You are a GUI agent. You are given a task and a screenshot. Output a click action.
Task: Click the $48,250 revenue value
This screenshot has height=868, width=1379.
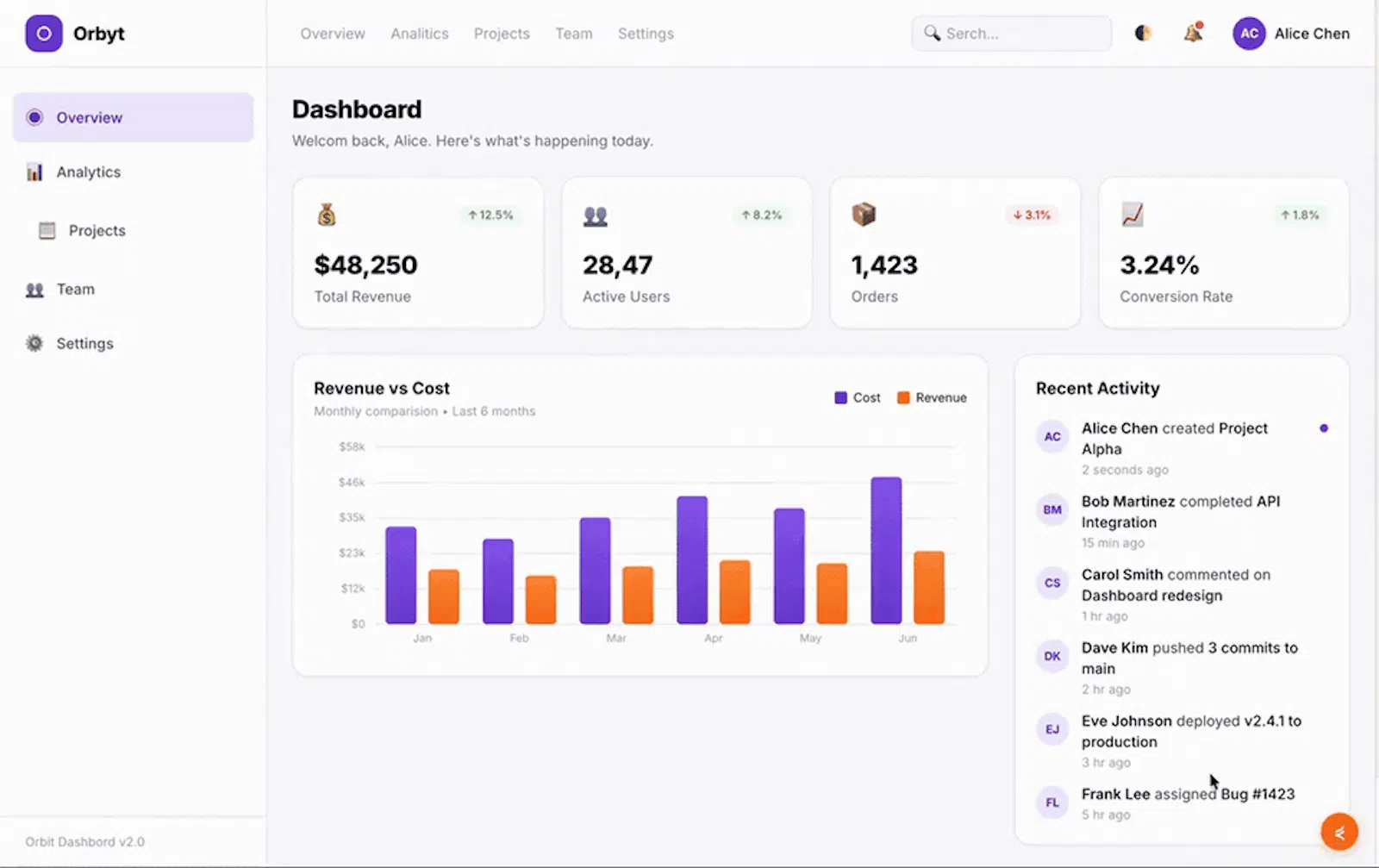click(x=365, y=265)
